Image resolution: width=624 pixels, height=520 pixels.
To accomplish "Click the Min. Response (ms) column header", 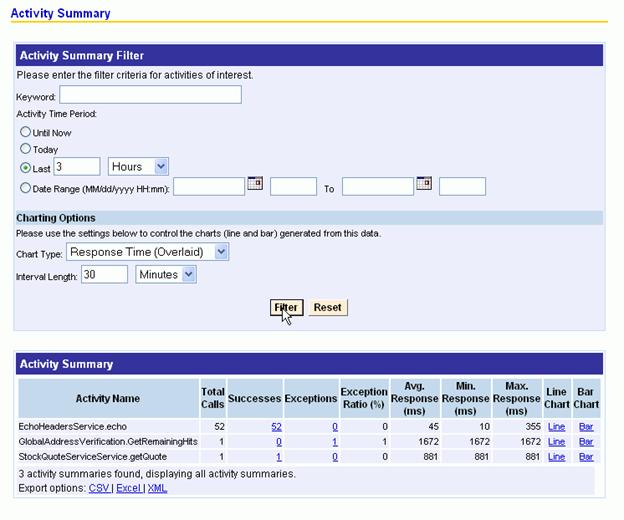I will pos(466,398).
